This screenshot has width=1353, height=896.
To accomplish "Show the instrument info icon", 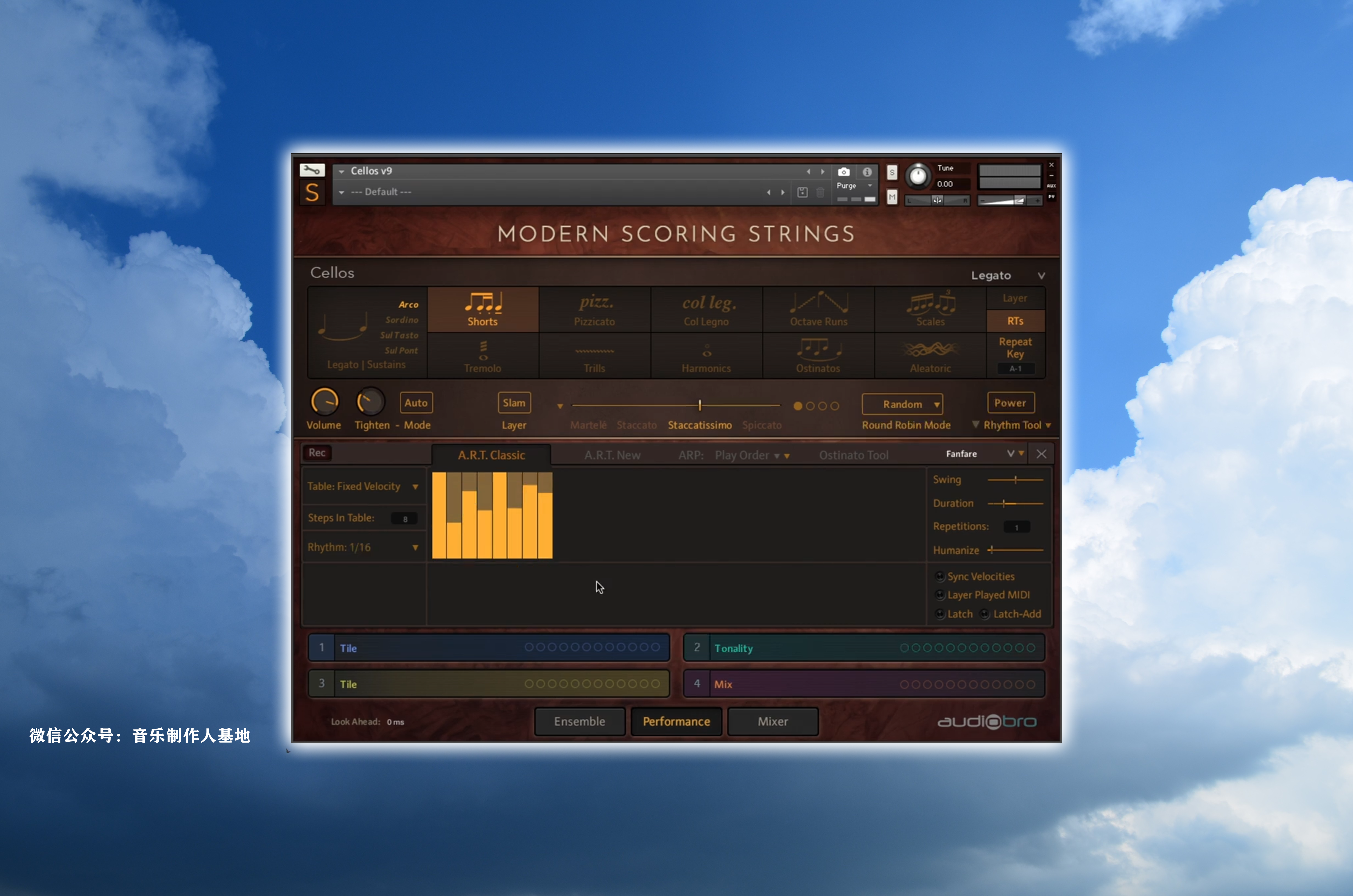I will 867,172.
